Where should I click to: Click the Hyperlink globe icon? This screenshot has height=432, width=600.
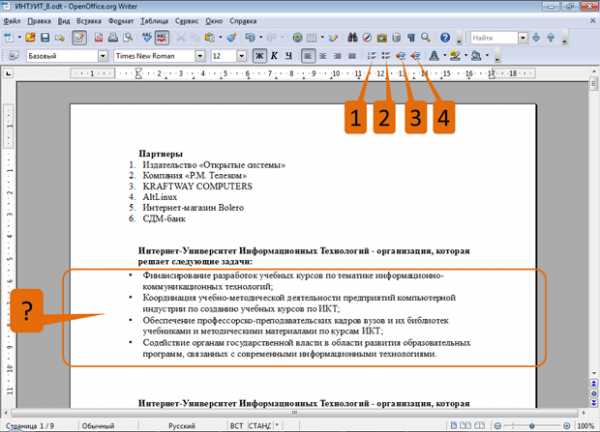pyautogui.click(x=297, y=37)
